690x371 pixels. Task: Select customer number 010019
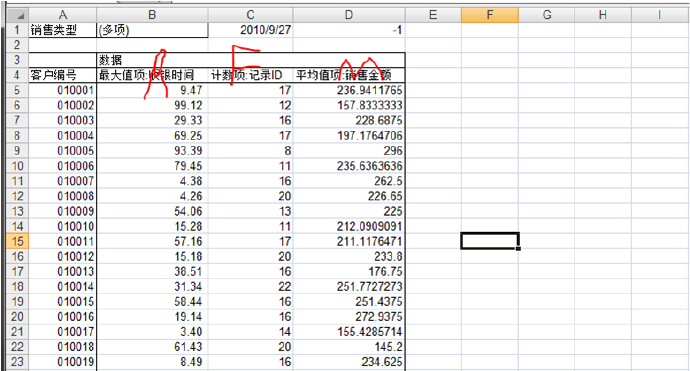[62, 362]
